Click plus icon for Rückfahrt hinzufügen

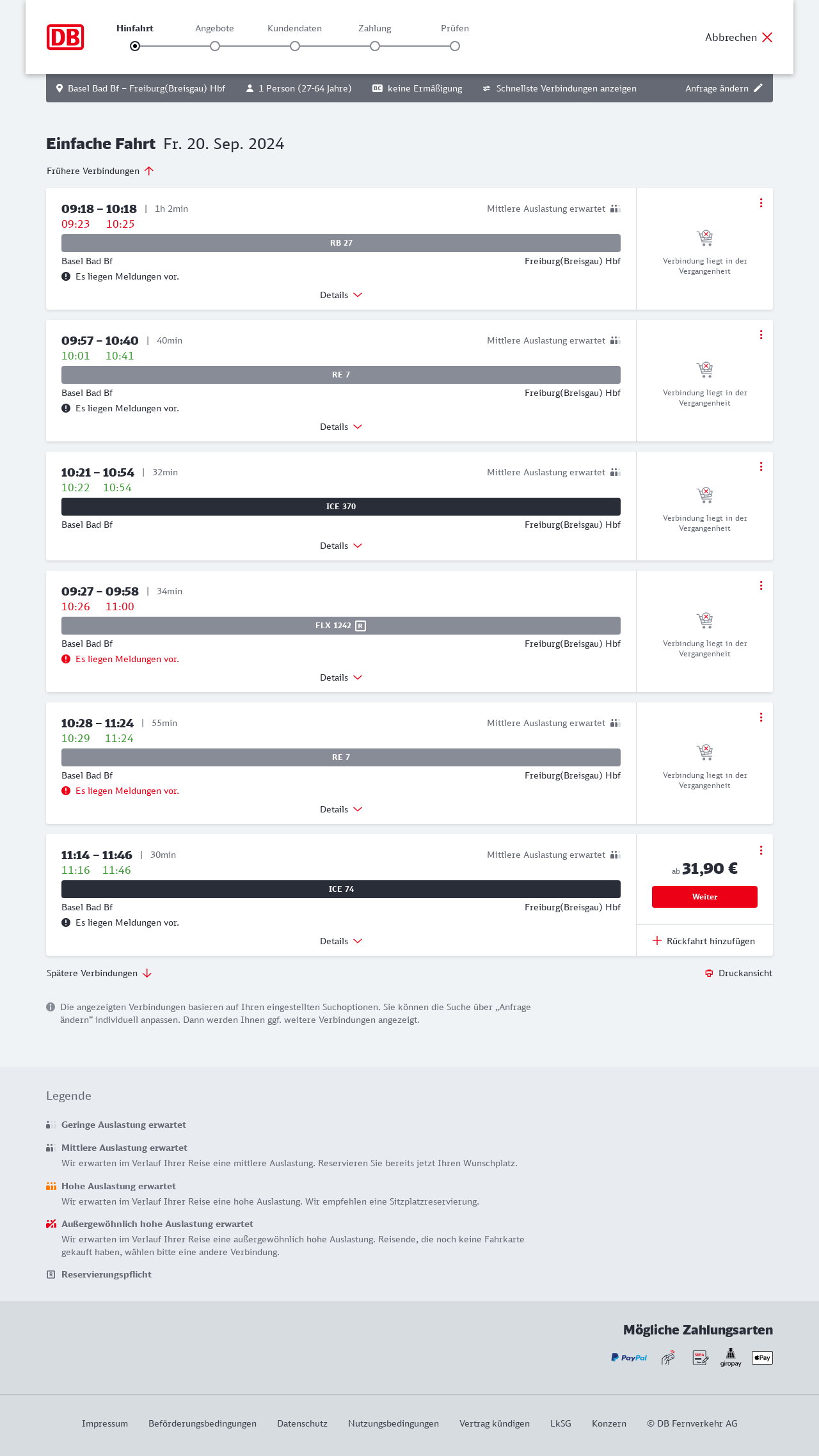(657, 940)
